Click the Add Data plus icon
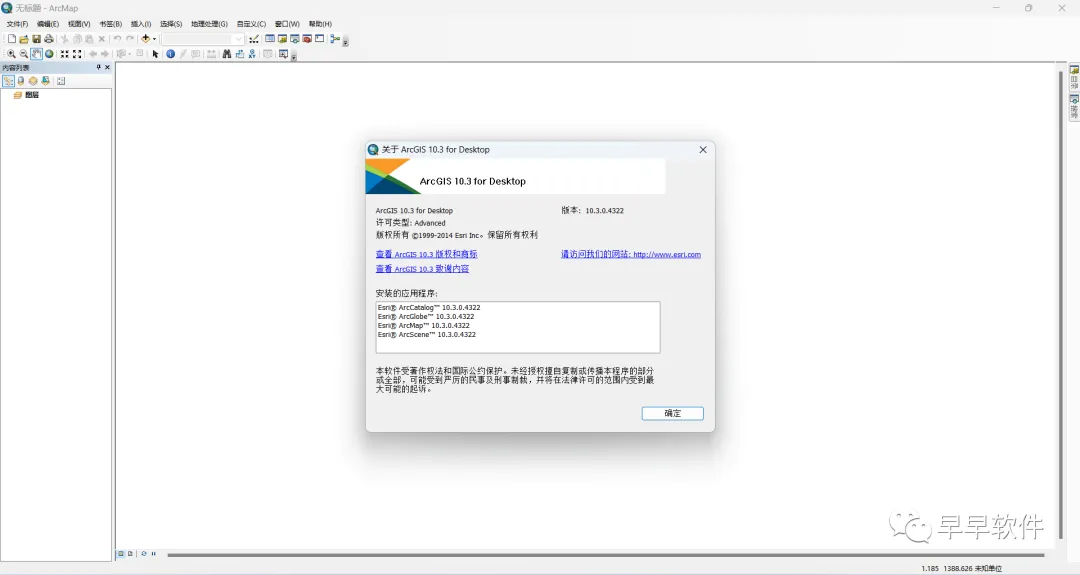The image size is (1080, 575). coord(145,39)
